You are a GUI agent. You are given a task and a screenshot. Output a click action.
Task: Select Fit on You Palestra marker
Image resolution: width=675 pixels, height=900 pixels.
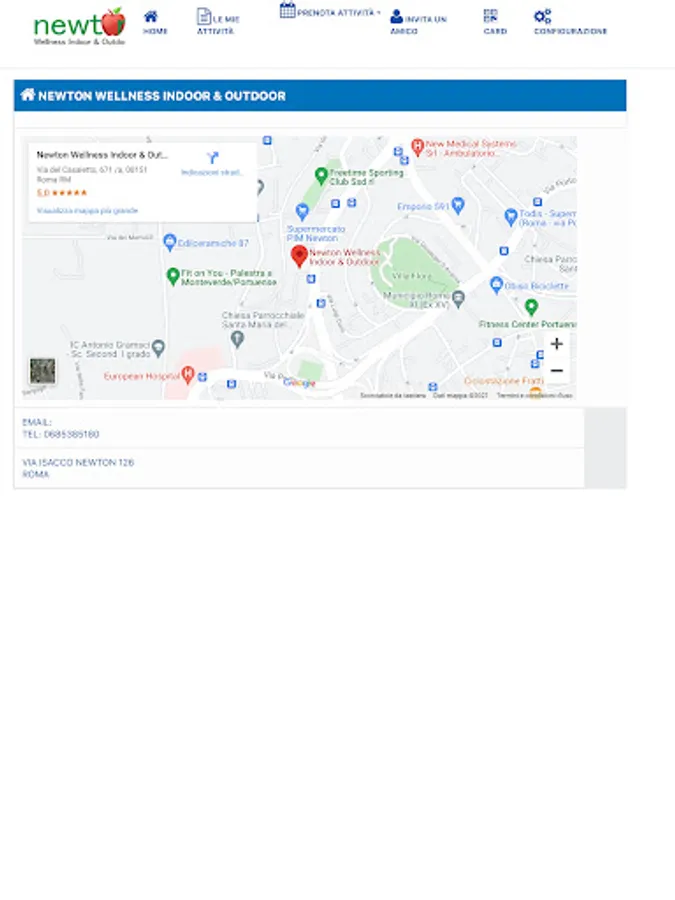click(173, 276)
